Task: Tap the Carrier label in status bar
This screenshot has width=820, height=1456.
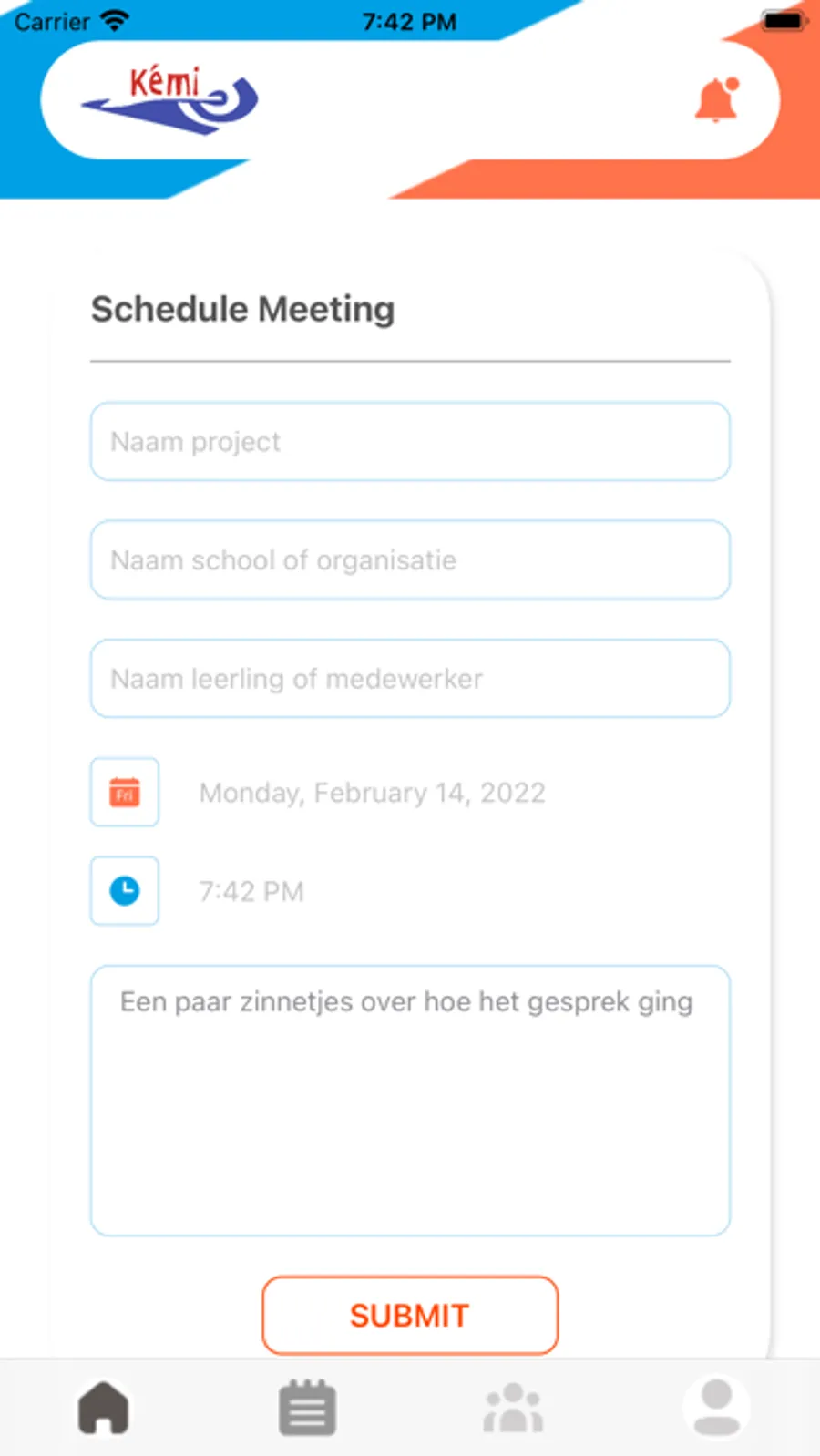Action: 52,21
